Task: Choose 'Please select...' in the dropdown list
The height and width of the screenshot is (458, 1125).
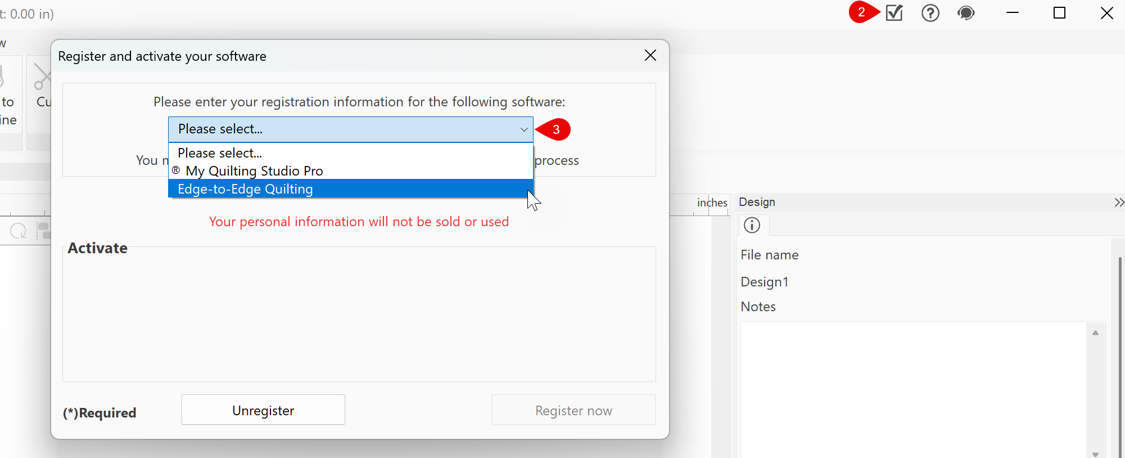Action: click(351, 152)
